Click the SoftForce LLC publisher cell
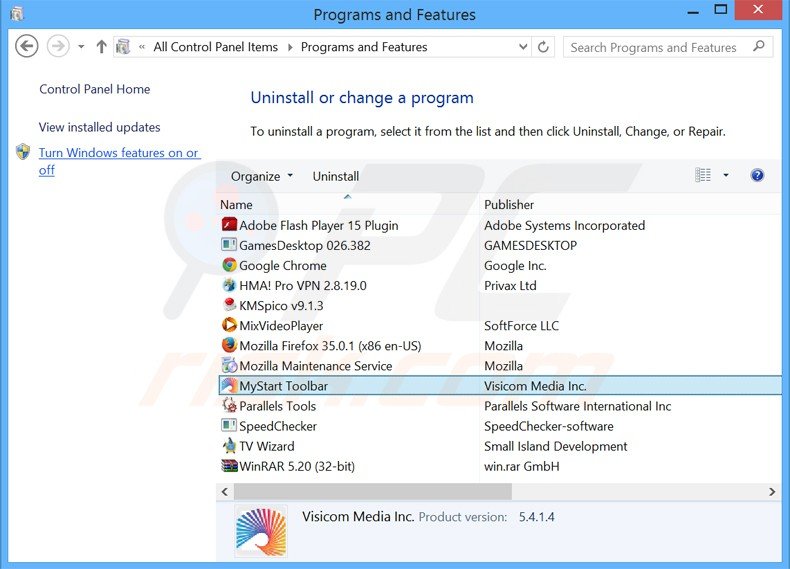 pyautogui.click(x=521, y=326)
